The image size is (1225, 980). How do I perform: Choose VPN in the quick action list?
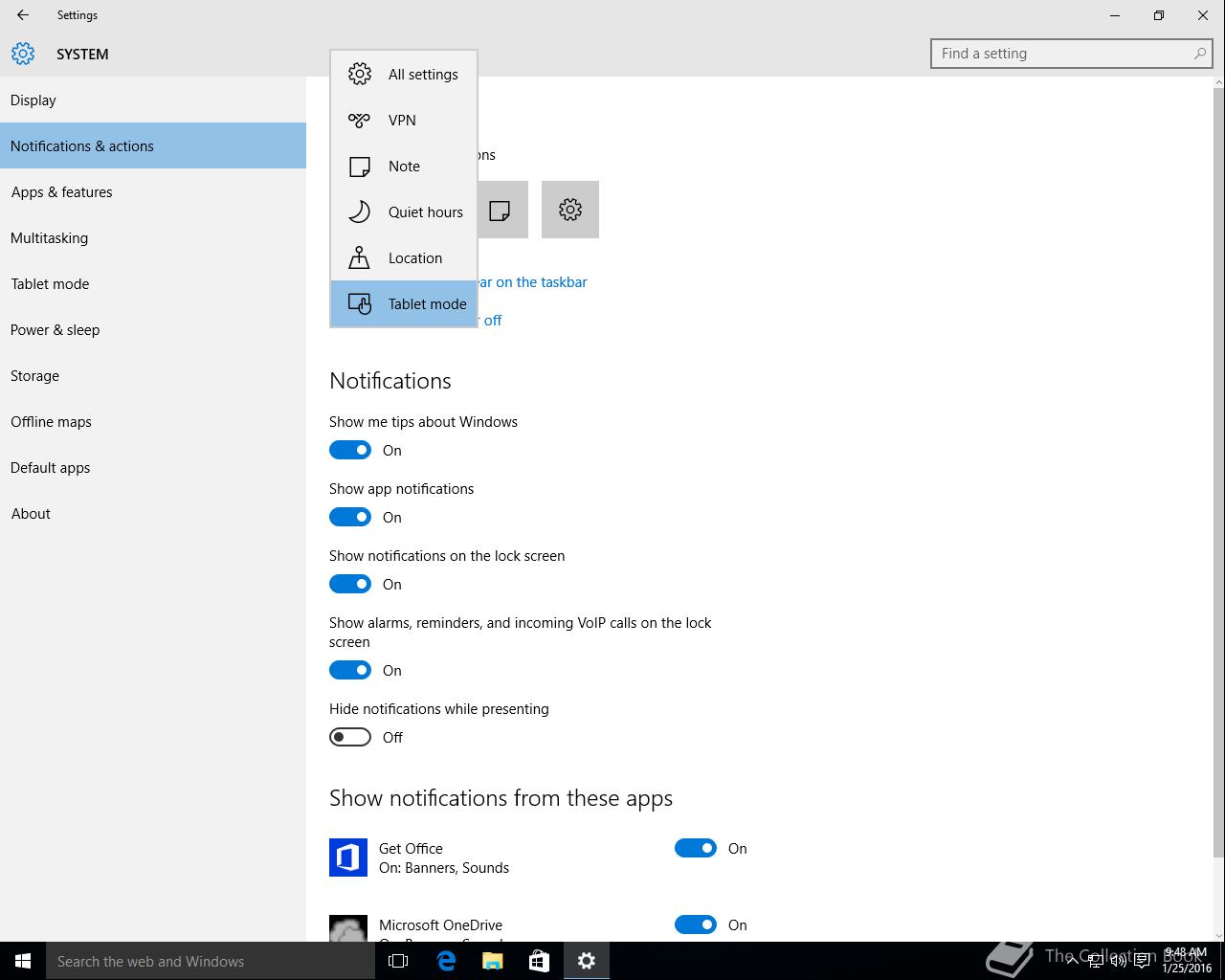(404, 121)
